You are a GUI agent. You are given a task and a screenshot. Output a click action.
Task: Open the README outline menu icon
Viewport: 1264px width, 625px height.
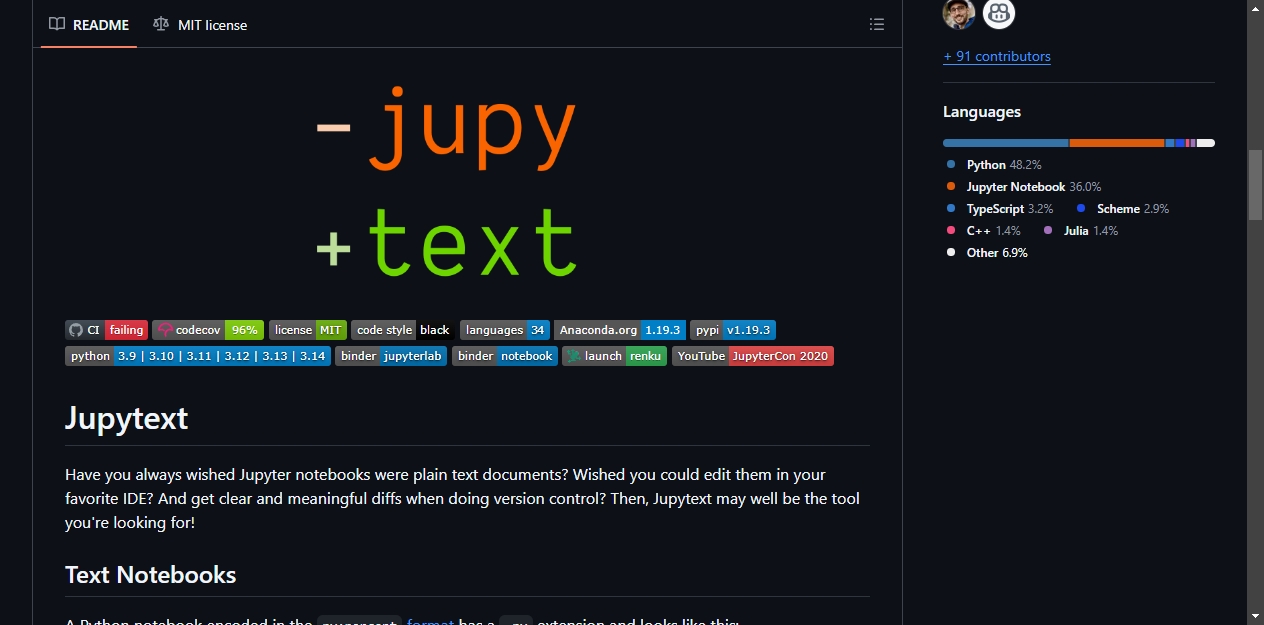pos(877,24)
